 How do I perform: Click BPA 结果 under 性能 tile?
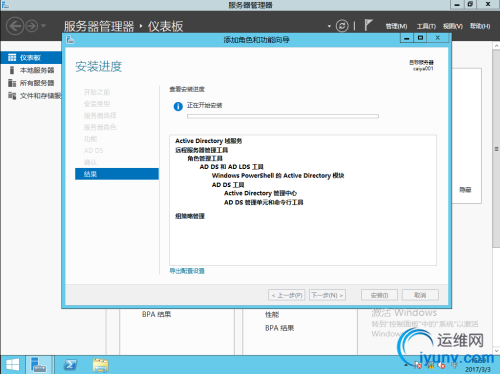point(279,328)
